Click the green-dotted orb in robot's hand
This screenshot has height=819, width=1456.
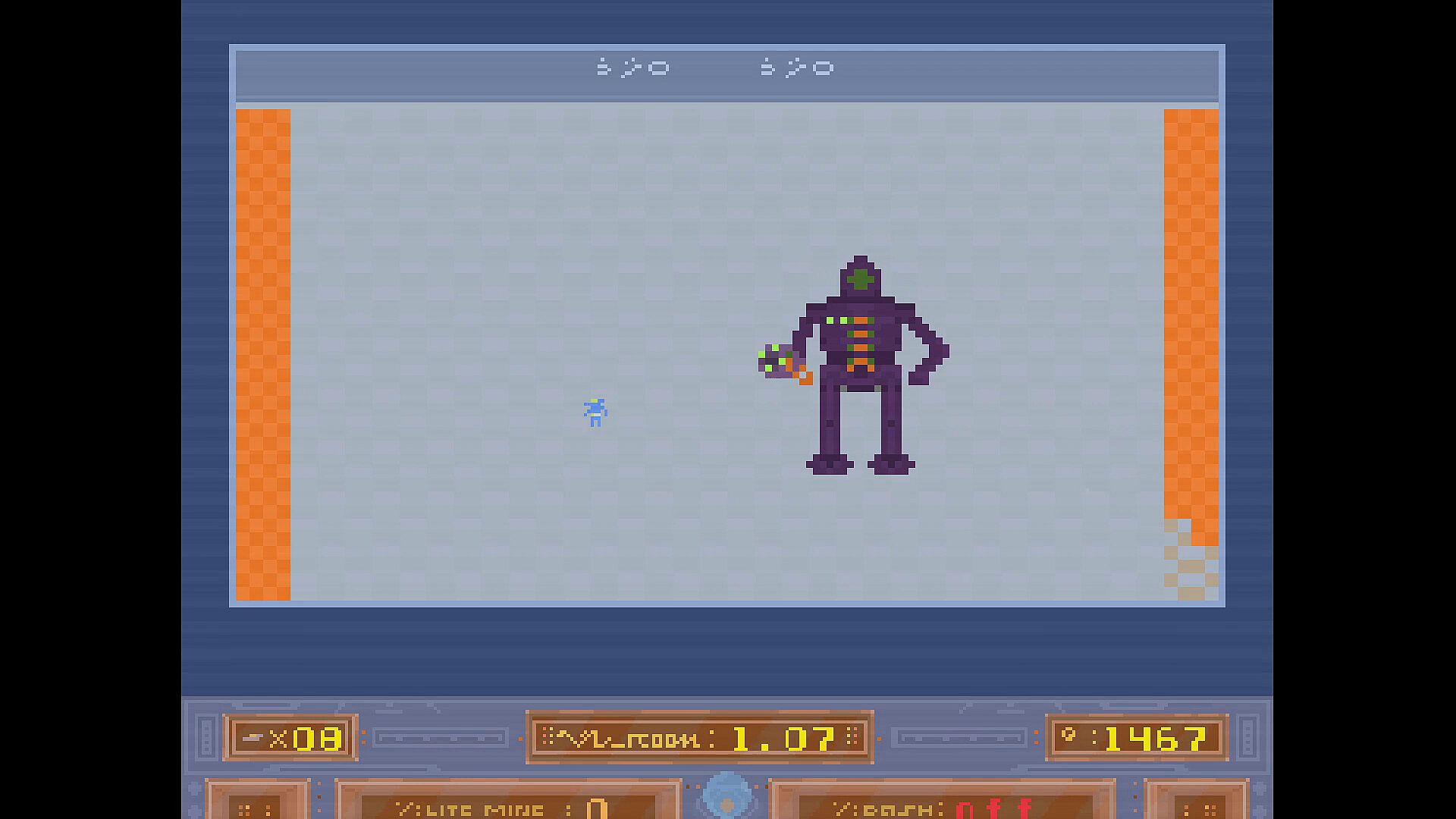777,361
